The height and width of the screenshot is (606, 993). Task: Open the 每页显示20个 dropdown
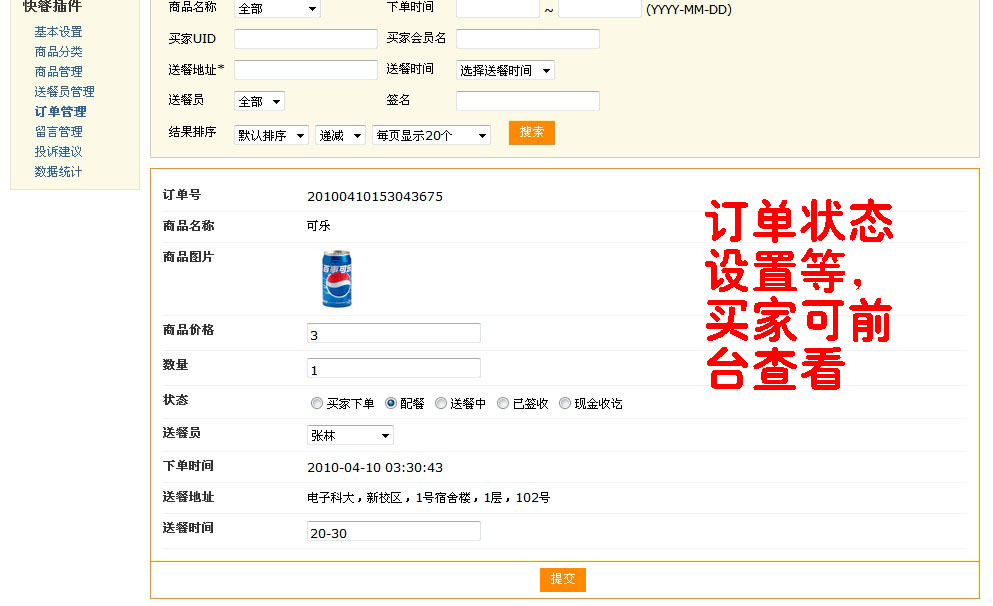pos(431,135)
